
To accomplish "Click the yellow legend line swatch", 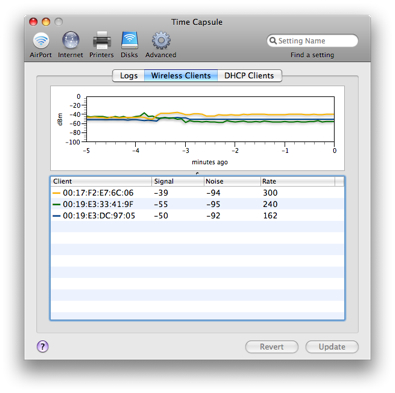I will (56, 193).
